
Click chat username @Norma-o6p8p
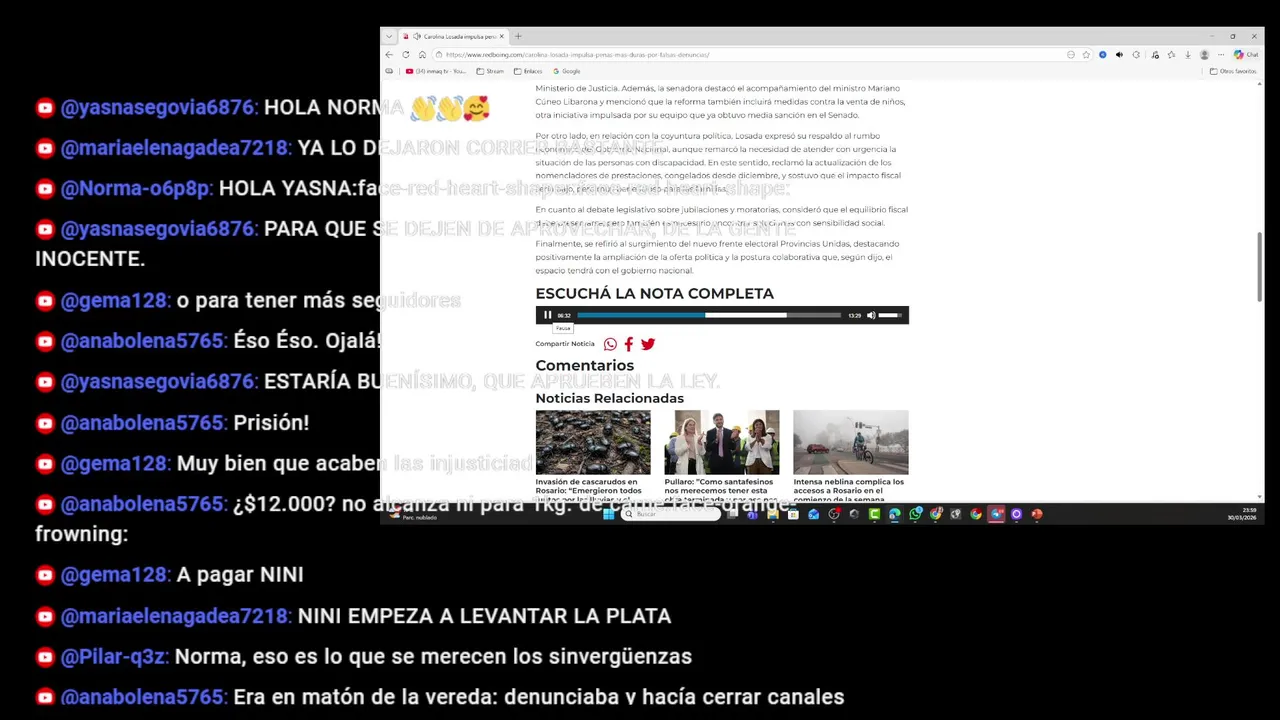click(x=136, y=188)
